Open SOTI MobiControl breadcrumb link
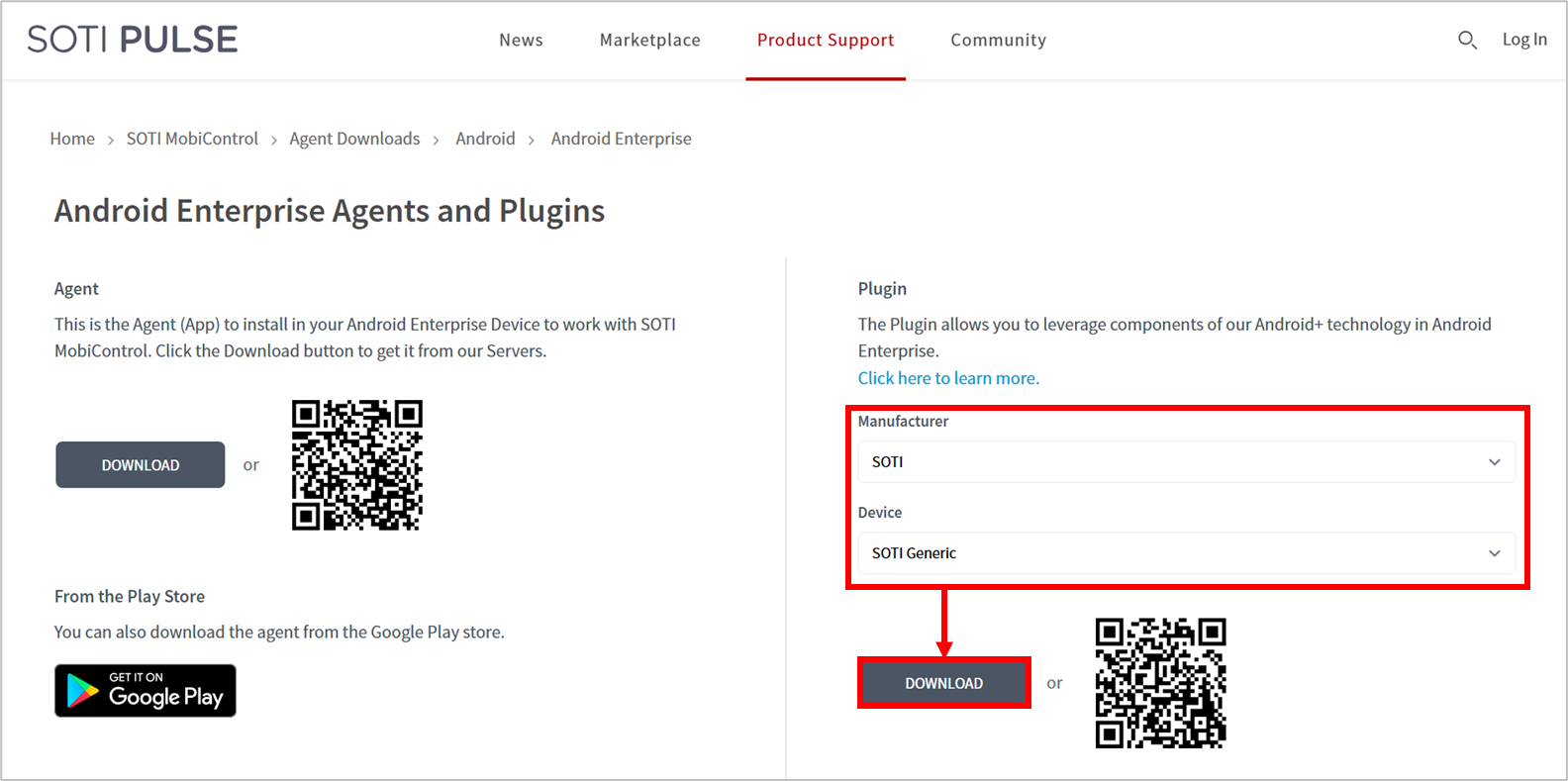The height and width of the screenshot is (781, 1568). tap(192, 139)
